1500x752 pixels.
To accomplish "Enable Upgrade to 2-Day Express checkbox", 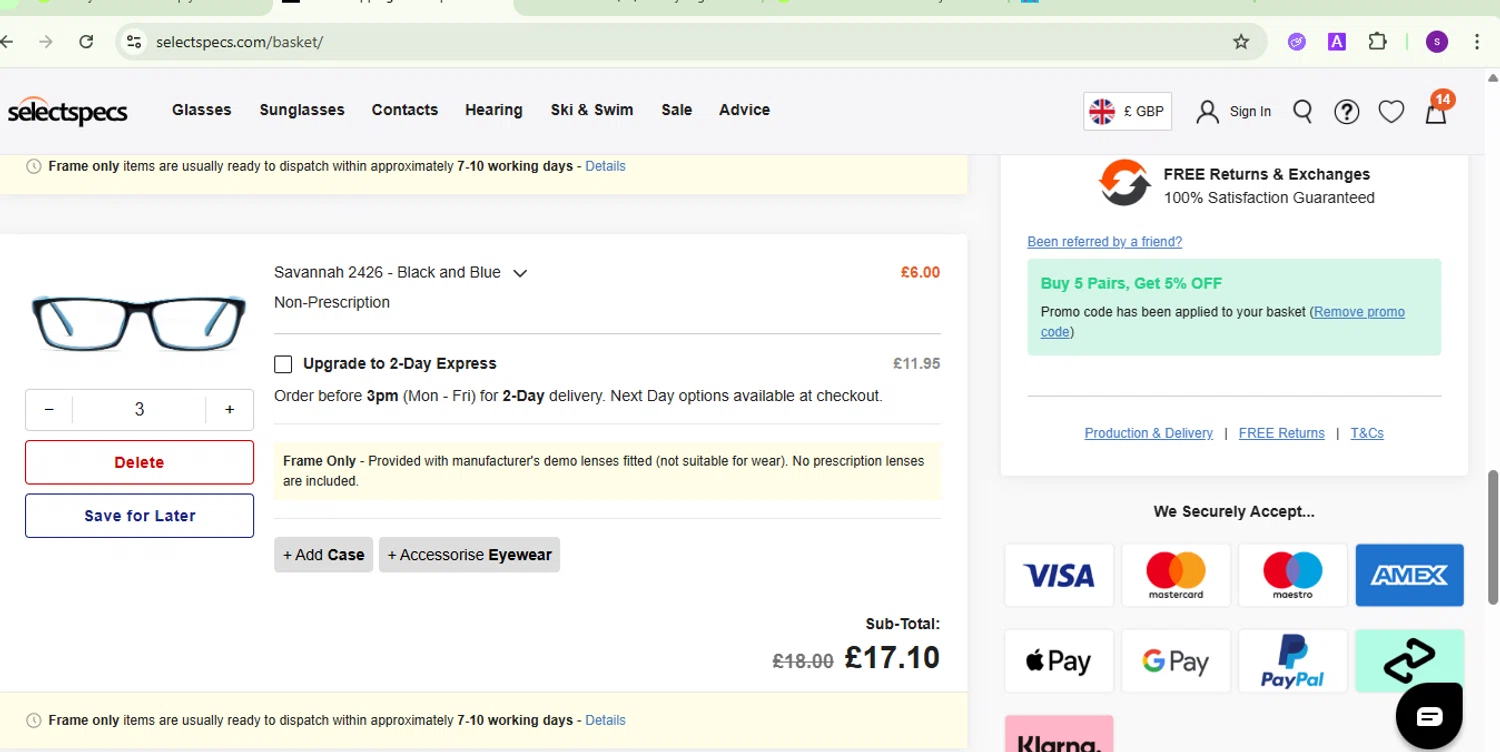I will tap(283, 364).
